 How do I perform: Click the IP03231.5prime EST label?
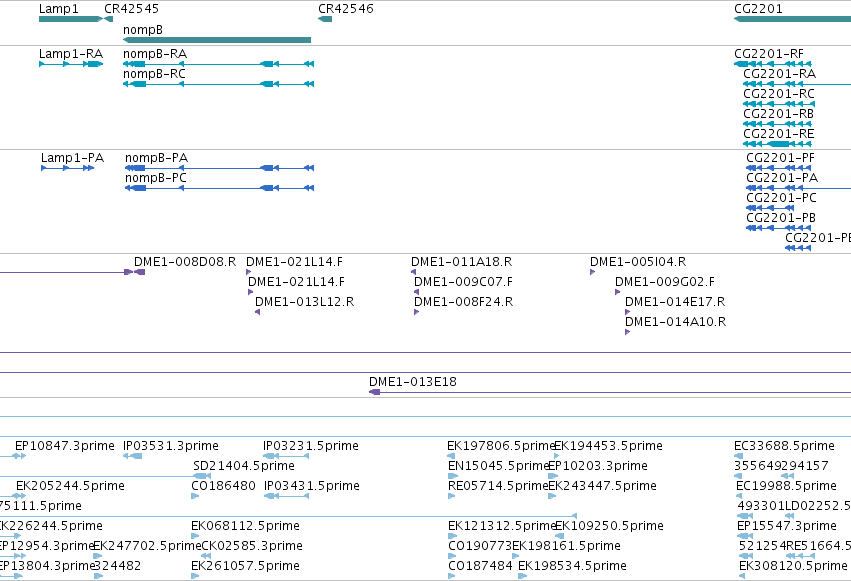311,446
